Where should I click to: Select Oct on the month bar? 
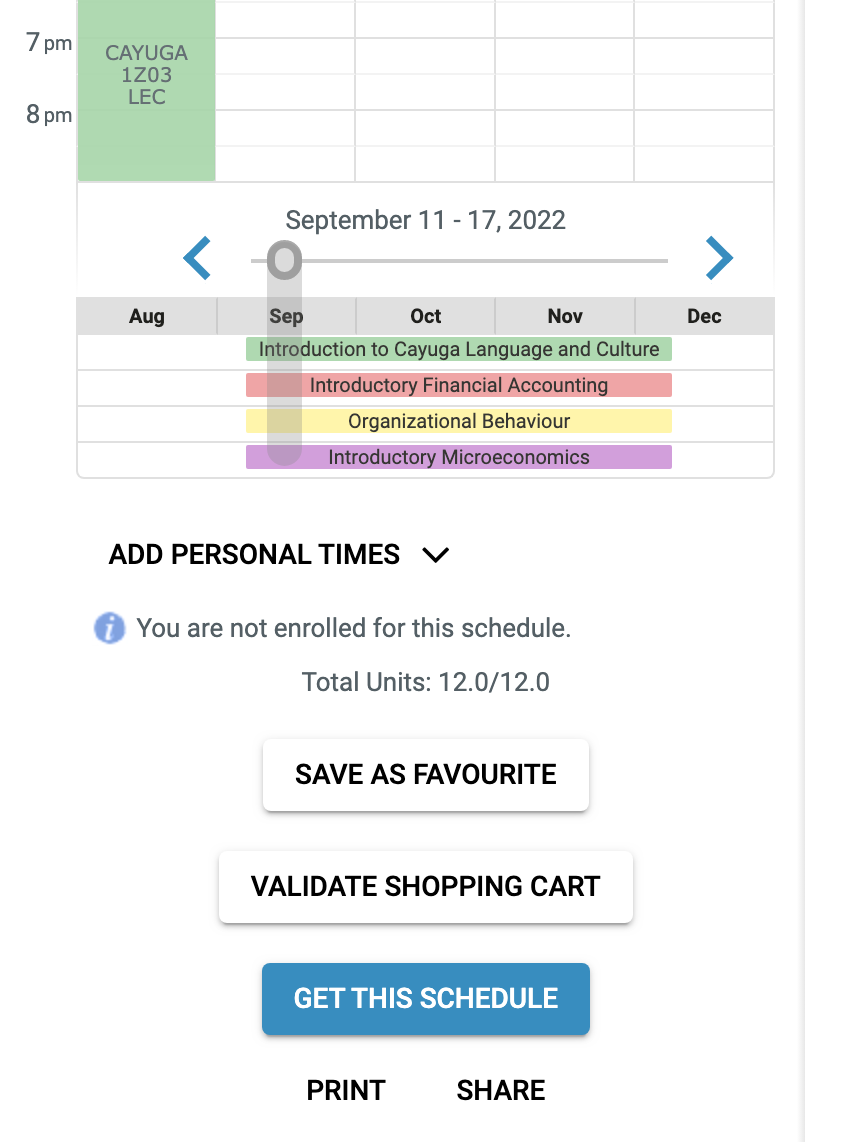click(425, 316)
